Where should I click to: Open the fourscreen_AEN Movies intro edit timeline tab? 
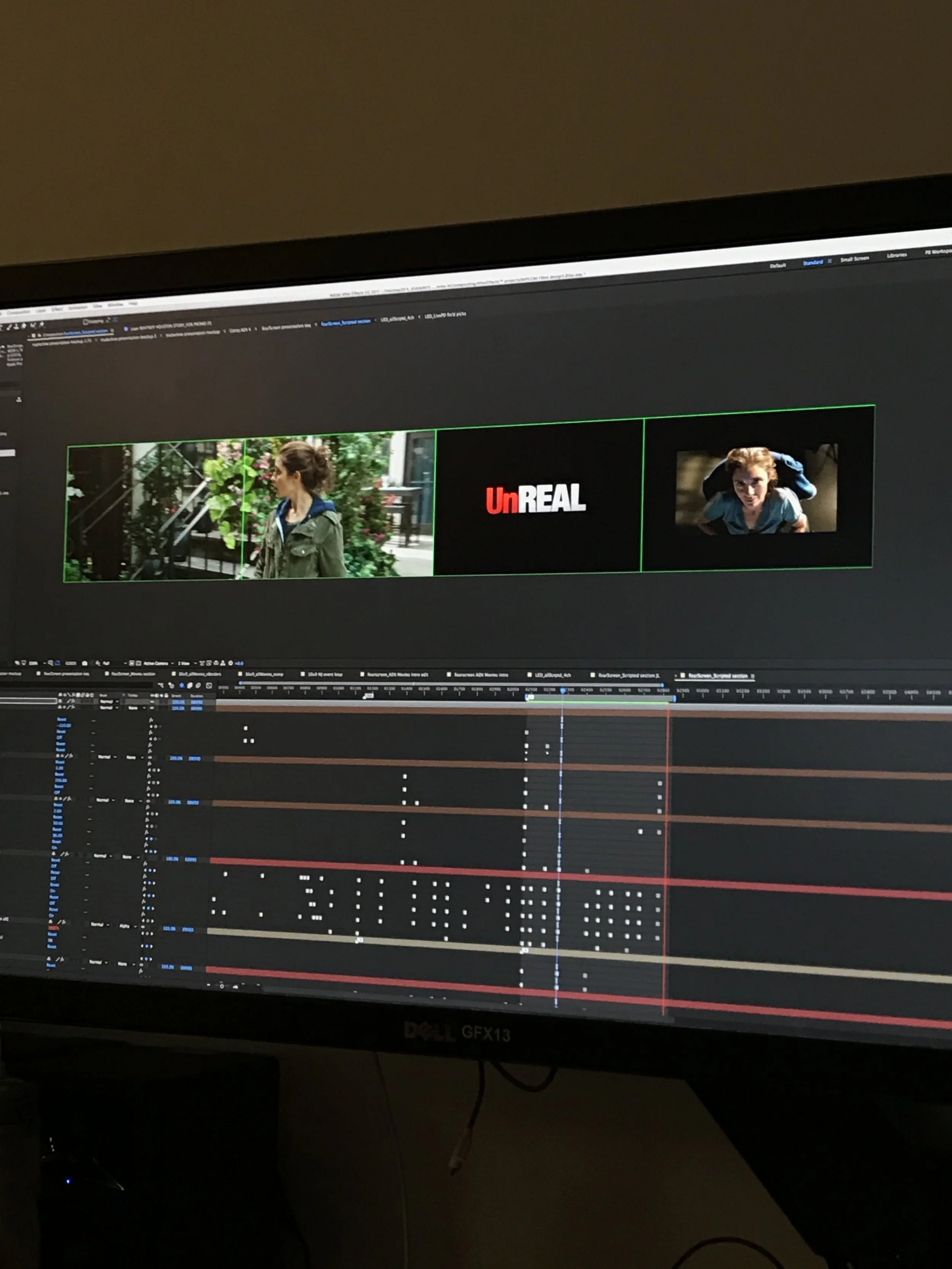point(397,675)
